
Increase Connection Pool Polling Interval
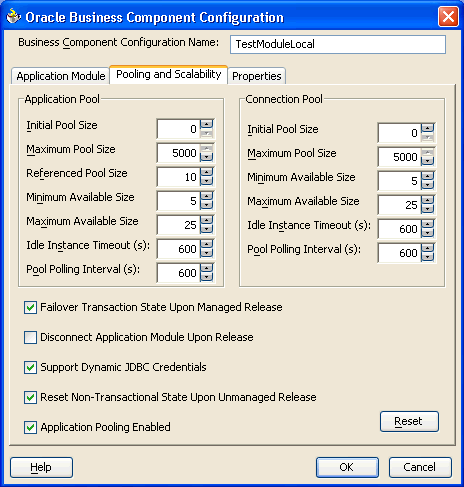[x=428, y=248]
